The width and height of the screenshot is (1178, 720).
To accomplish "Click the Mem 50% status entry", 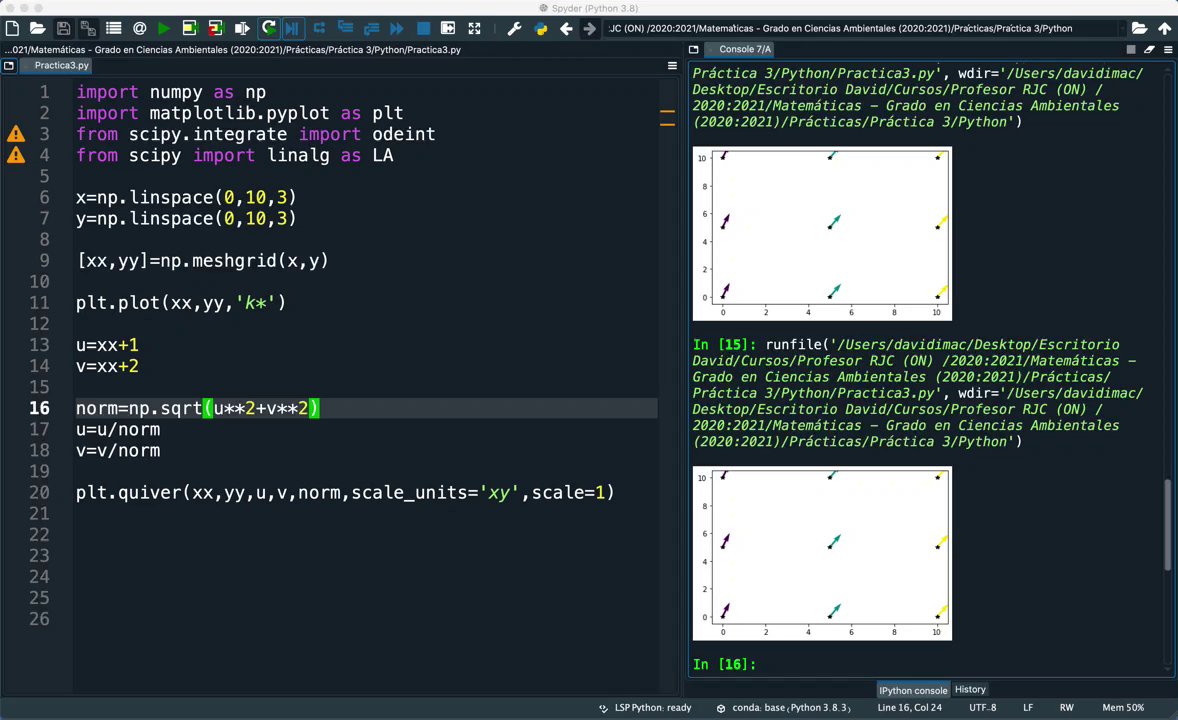I will [1122, 708].
